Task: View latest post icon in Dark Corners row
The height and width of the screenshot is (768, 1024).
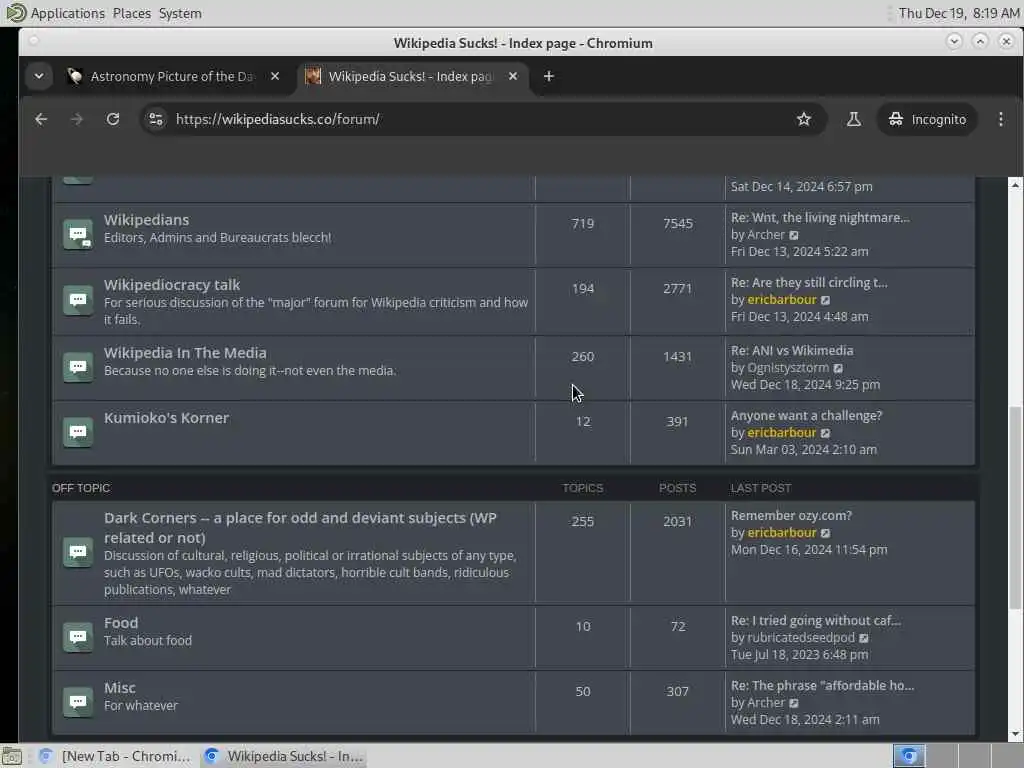Action: 825,533
